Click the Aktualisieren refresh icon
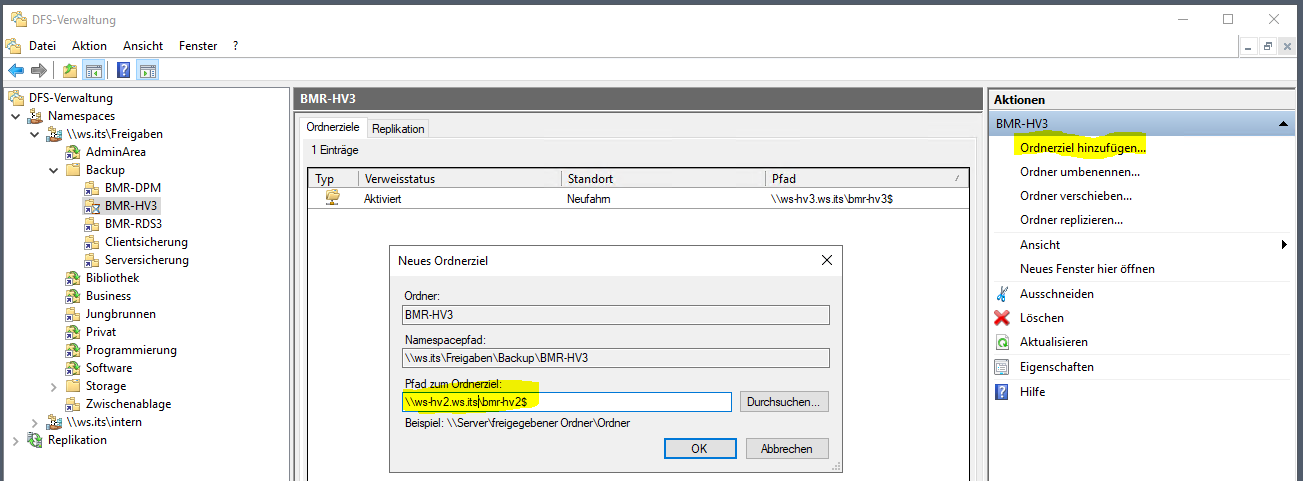Viewport: 1303px width, 481px height. point(1002,342)
